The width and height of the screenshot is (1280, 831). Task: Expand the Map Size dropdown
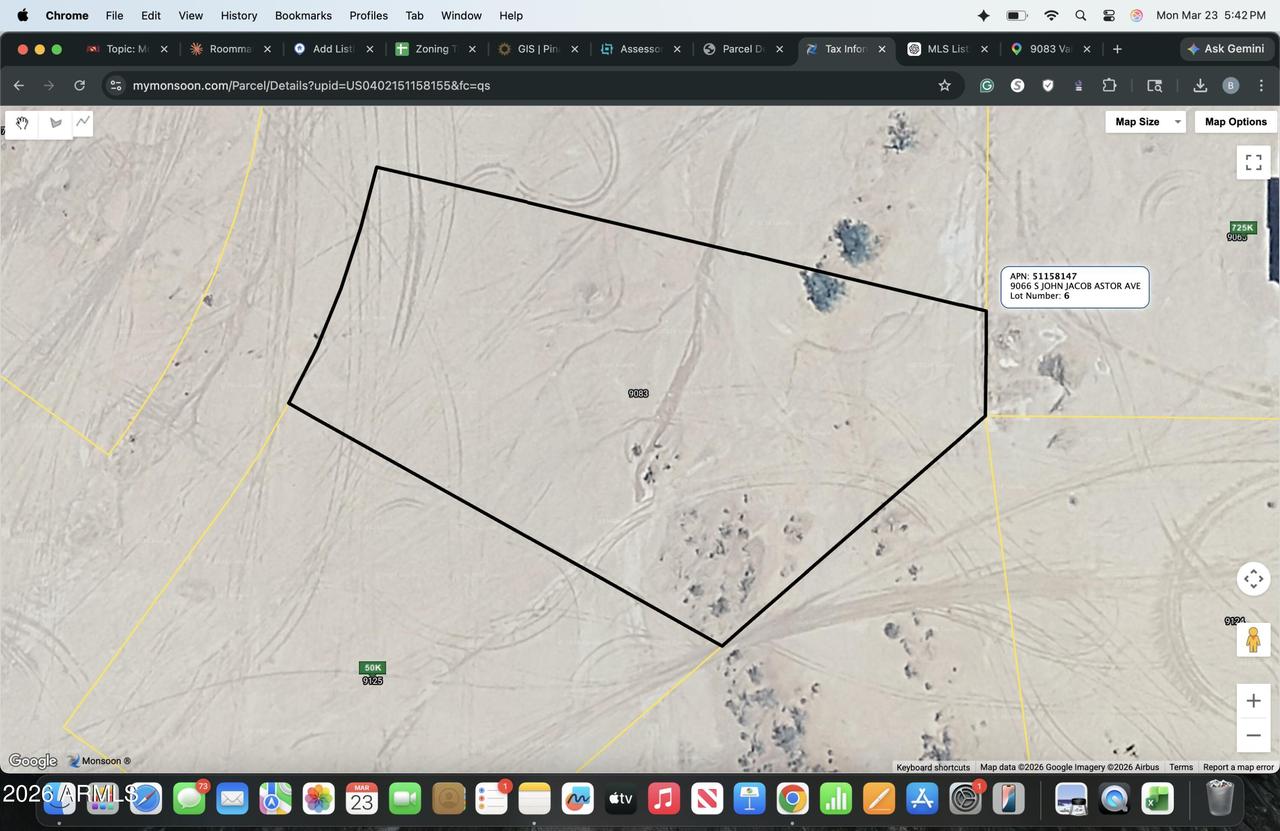[x=1145, y=122]
